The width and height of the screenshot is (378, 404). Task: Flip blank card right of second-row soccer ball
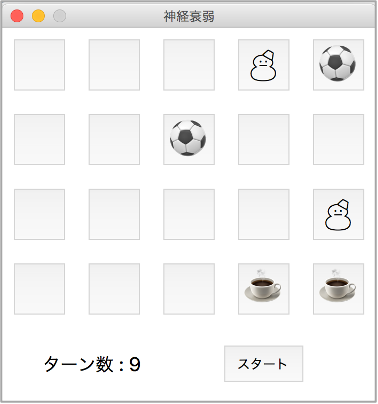click(263, 139)
